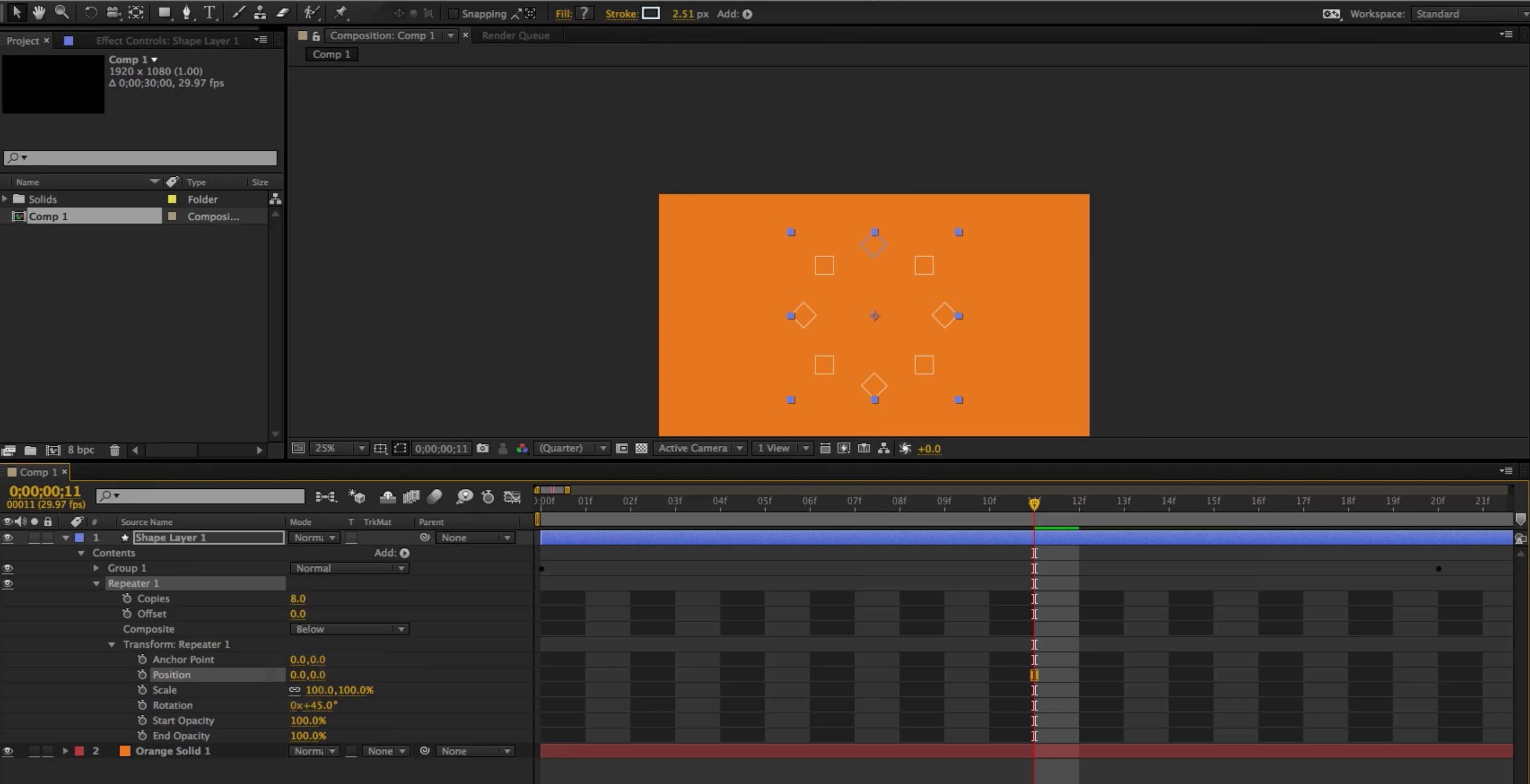Toggle the transparency grid in the viewer

pyautogui.click(x=641, y=449)
